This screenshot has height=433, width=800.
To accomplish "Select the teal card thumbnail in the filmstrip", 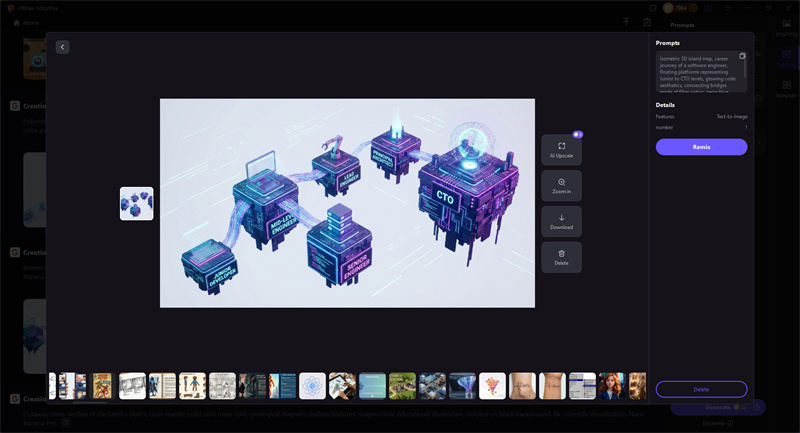I will click(x=372, y=386).
